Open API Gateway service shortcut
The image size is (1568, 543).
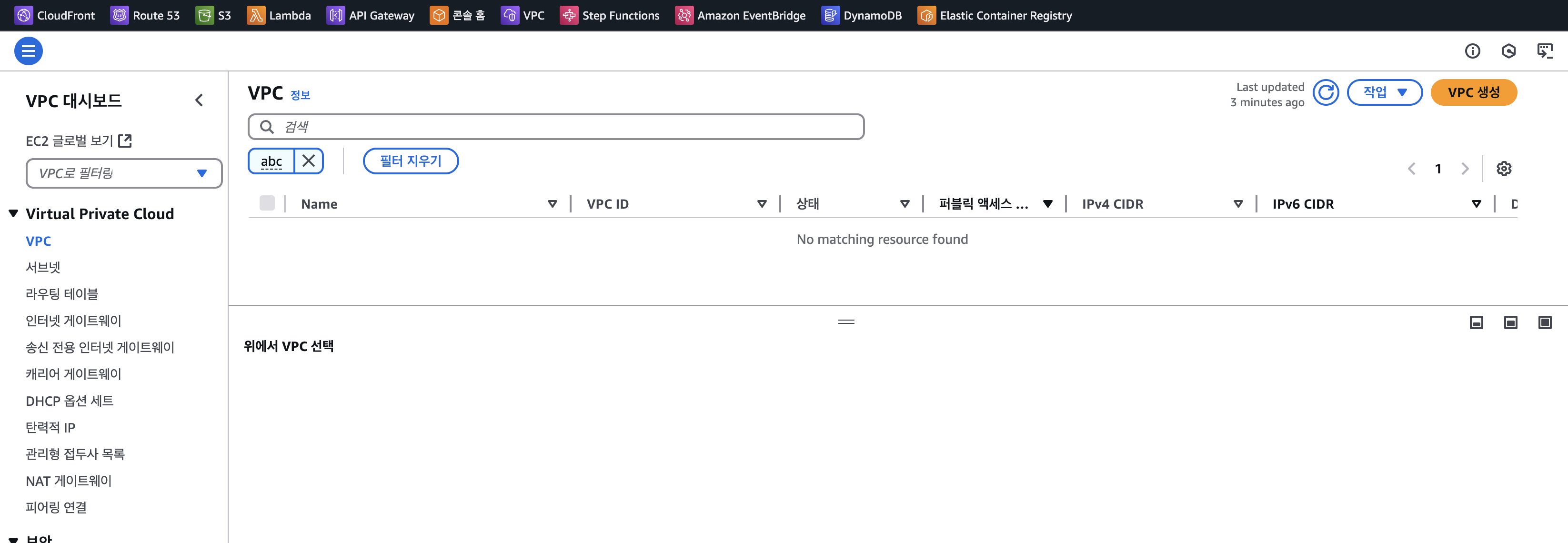coord(370,15)
